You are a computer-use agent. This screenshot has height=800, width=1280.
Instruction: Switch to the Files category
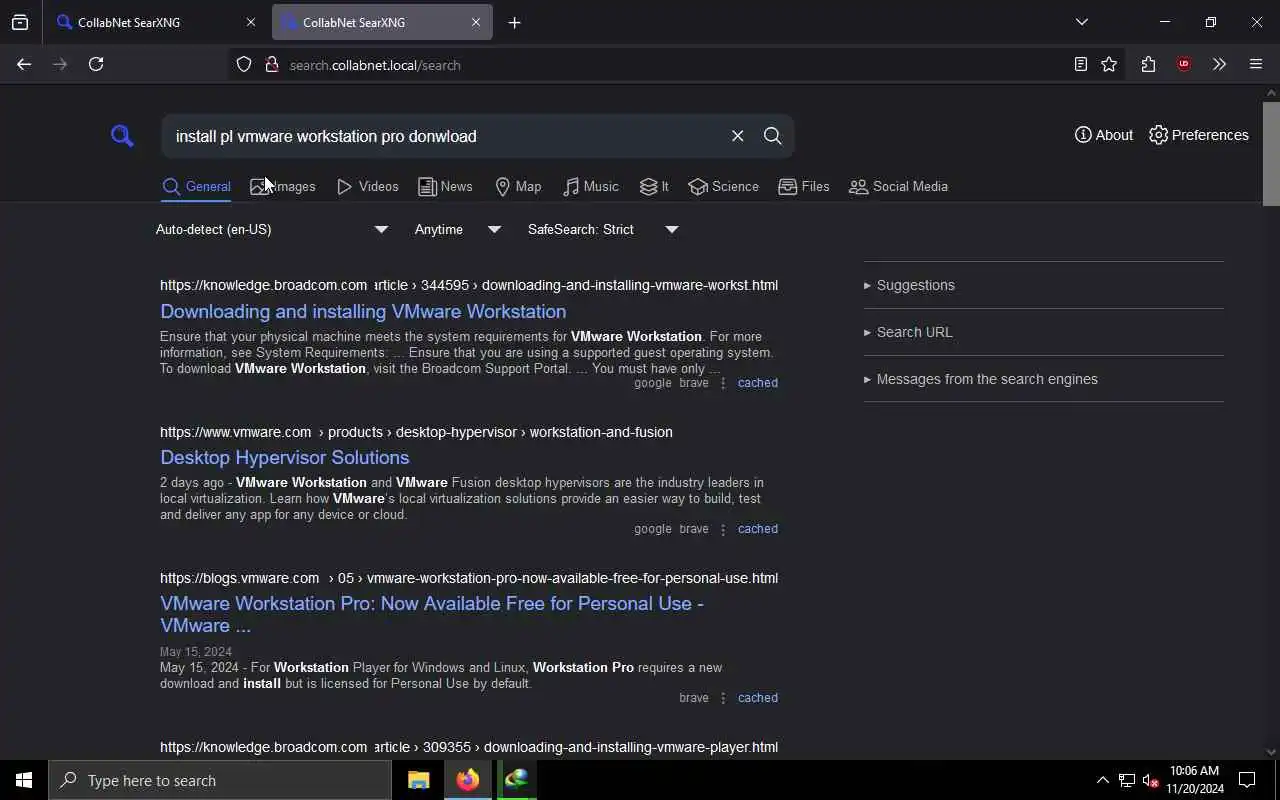click(x=804, y=186)
